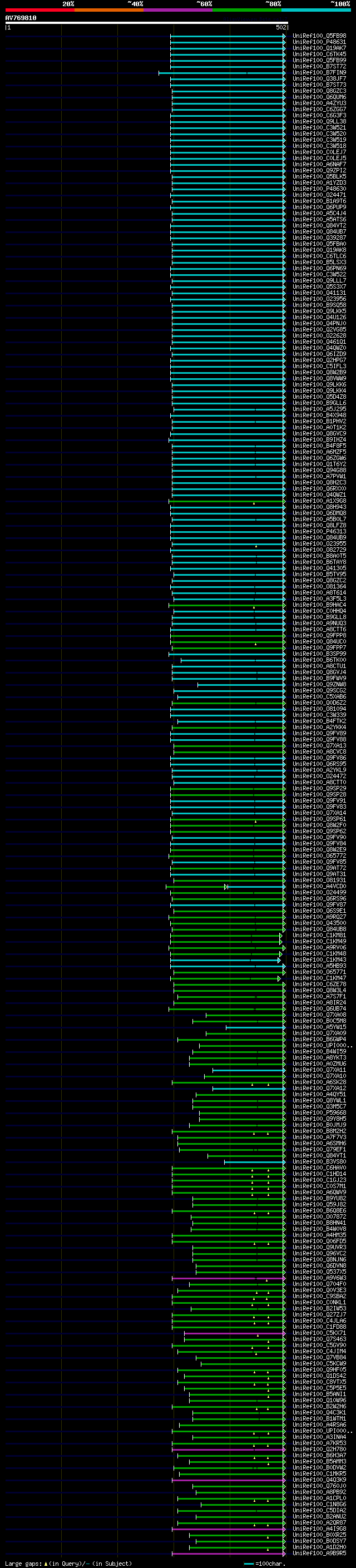The width and height of the screenshot is (356, 1568).
Task: Click the white query sequence bar ending at 502
Action: (147, 23)
